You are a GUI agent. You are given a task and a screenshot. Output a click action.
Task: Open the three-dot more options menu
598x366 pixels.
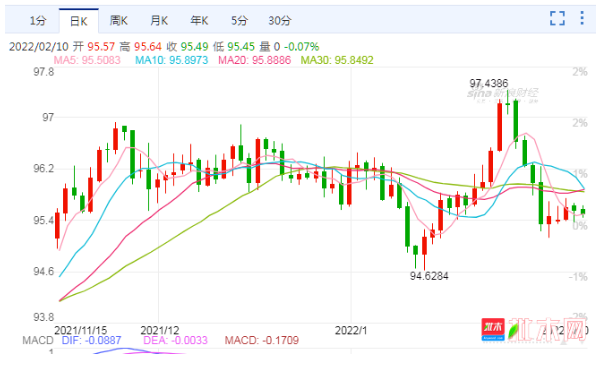click(x=582, y=18)
